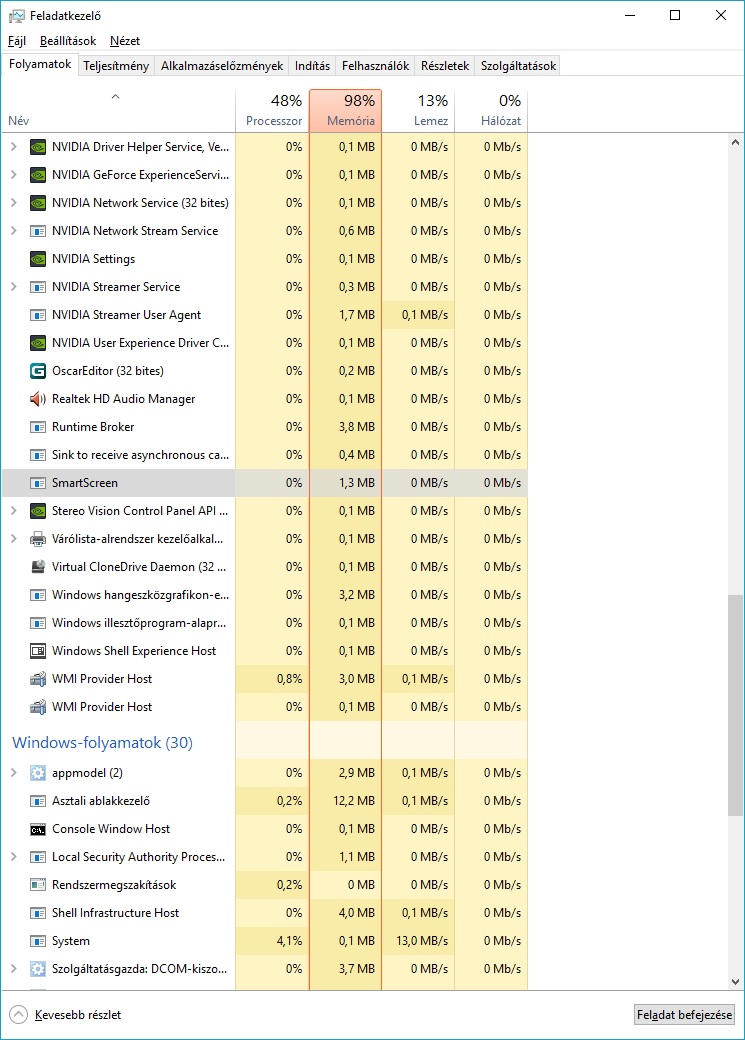Open the Beállítások menu
The width and height of the screenshot is (745, 1040).
pyautogui.click(x=68, y=41)
